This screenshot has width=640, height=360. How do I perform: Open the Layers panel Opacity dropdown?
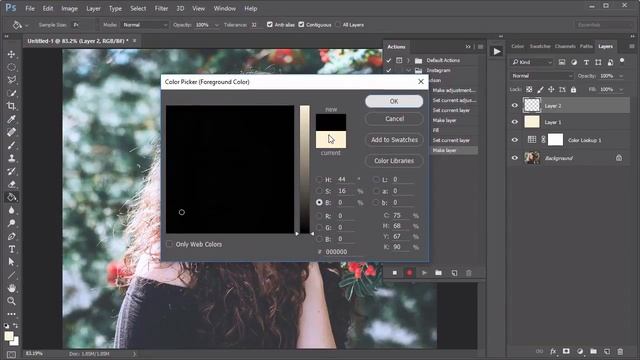pos(621,76)
